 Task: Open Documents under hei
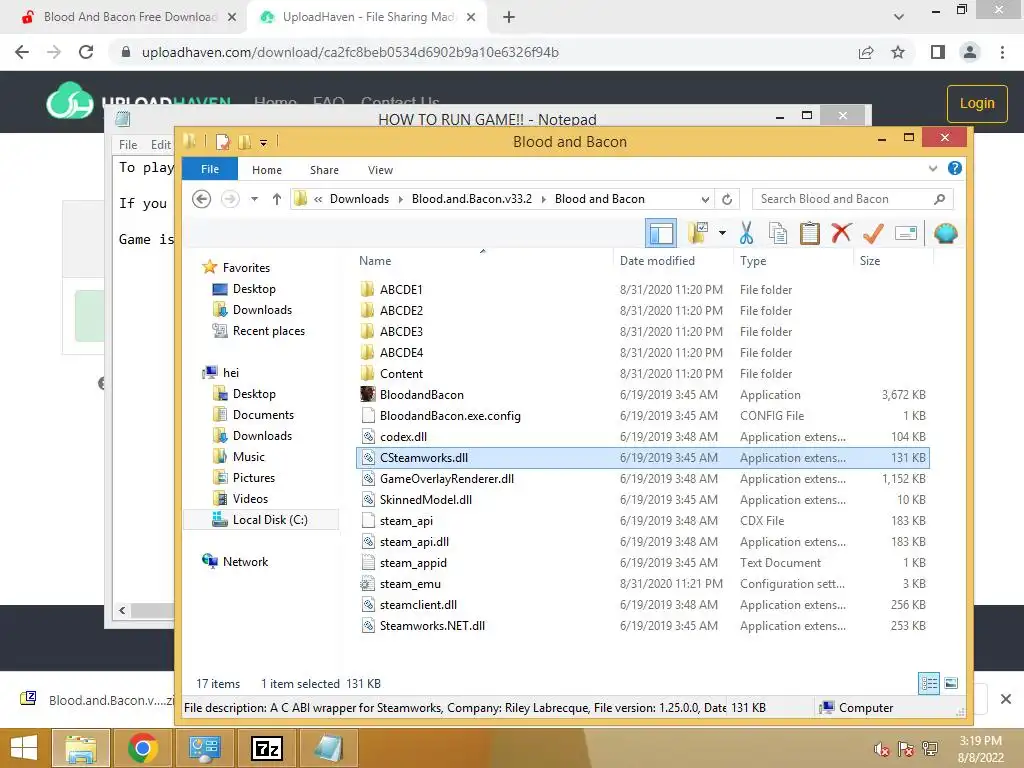coord(263,415)
